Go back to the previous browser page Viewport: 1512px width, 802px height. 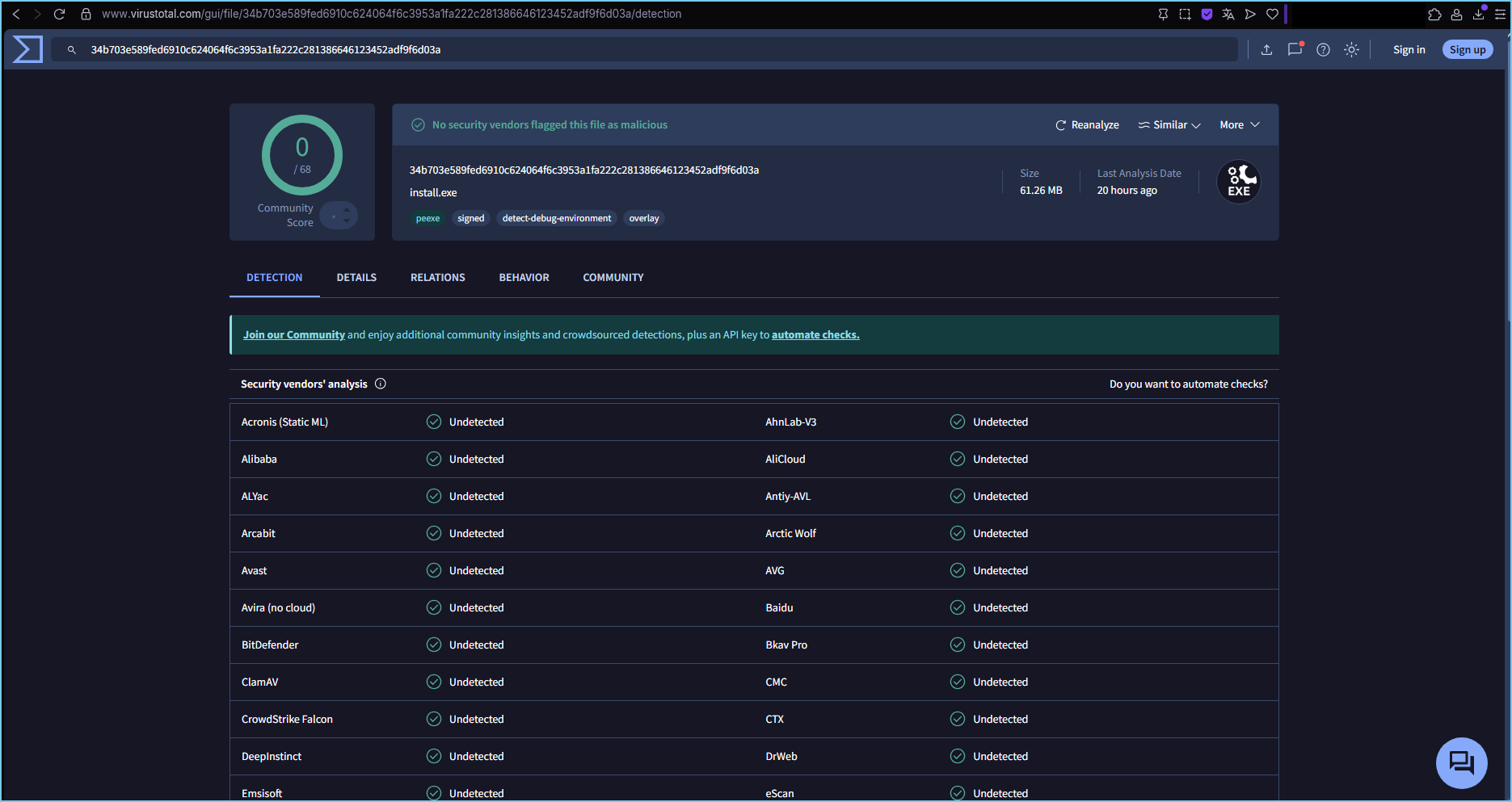(x=16, y=14)
